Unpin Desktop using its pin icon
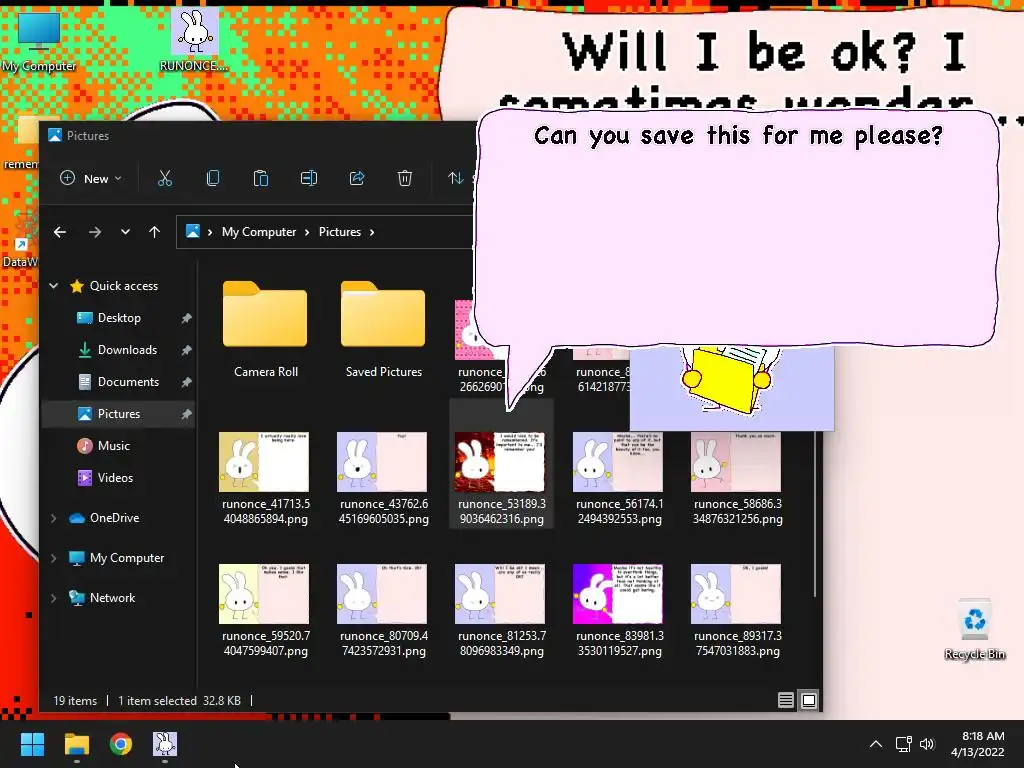The width and height of the screenshot is (1024, 768). click(186, 318)
